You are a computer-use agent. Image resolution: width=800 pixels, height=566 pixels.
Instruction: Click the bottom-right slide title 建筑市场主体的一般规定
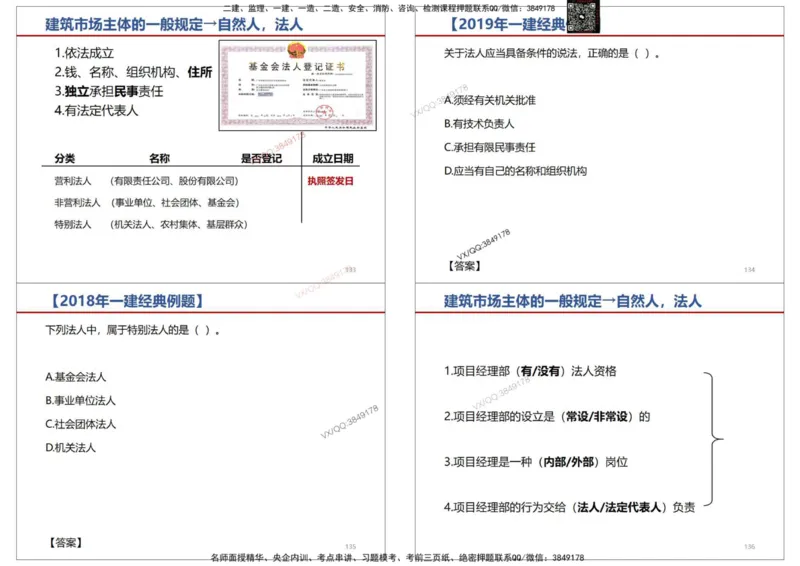pos(572,301)
